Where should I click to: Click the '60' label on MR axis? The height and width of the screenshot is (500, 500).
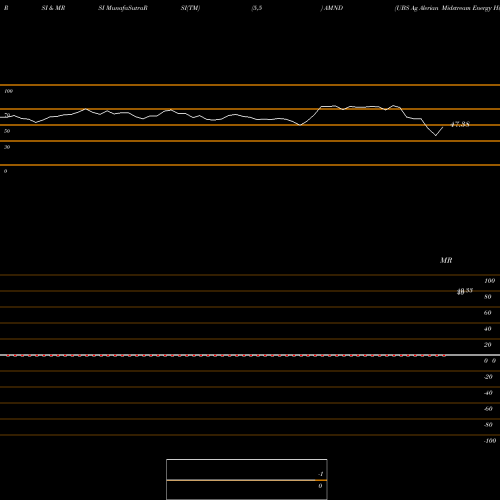[x=488, y=313]
